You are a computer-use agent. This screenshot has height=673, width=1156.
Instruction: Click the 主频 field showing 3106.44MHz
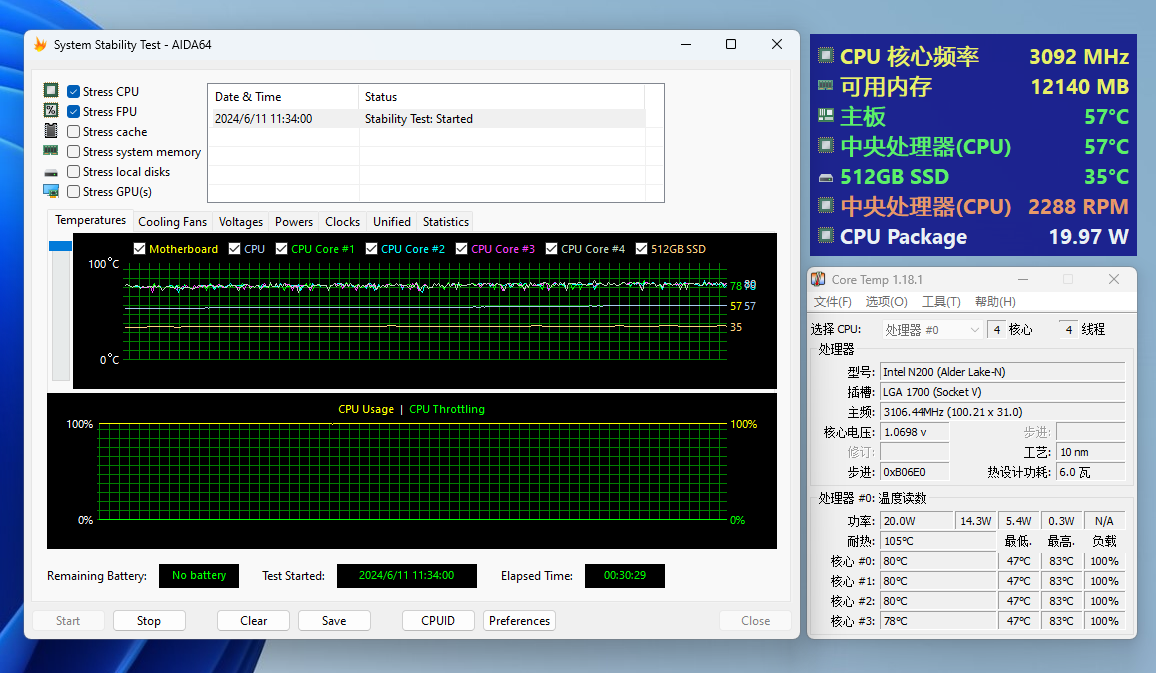[1003, 412]
